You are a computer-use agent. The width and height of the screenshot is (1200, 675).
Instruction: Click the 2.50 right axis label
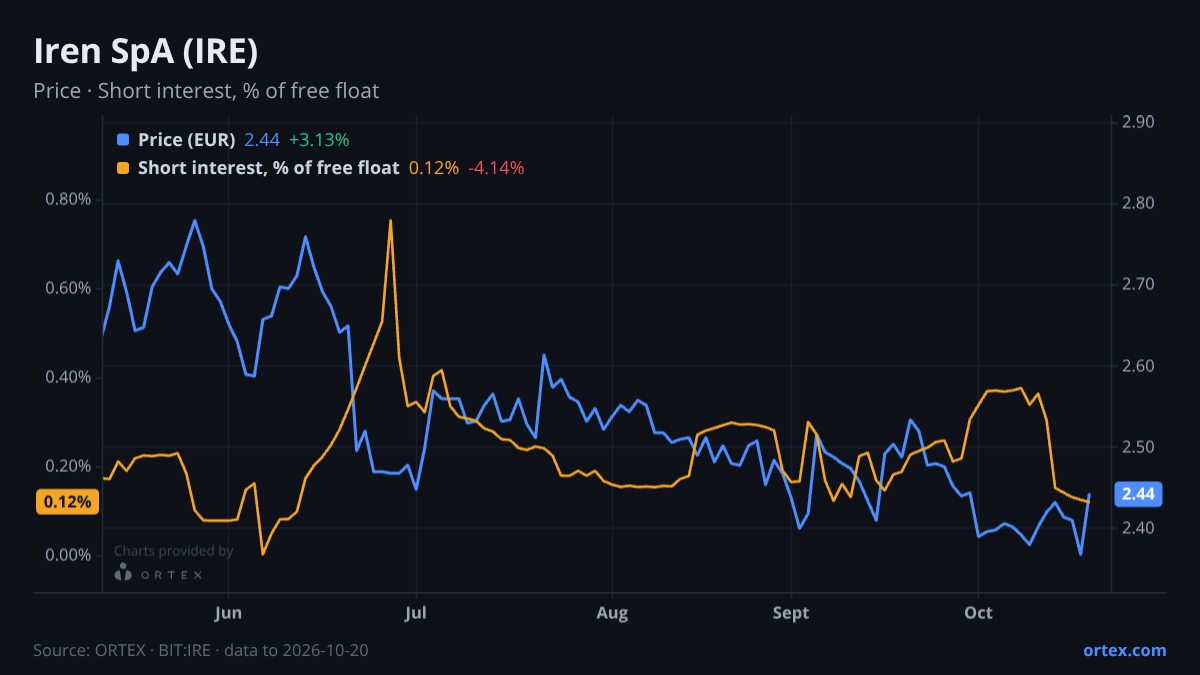point(1138,447)
